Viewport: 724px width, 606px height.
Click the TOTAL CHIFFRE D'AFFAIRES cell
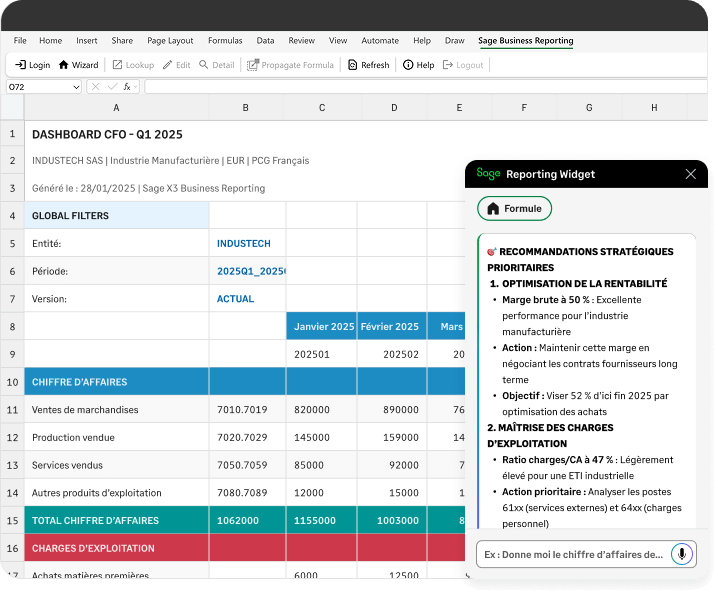(116, 521)
